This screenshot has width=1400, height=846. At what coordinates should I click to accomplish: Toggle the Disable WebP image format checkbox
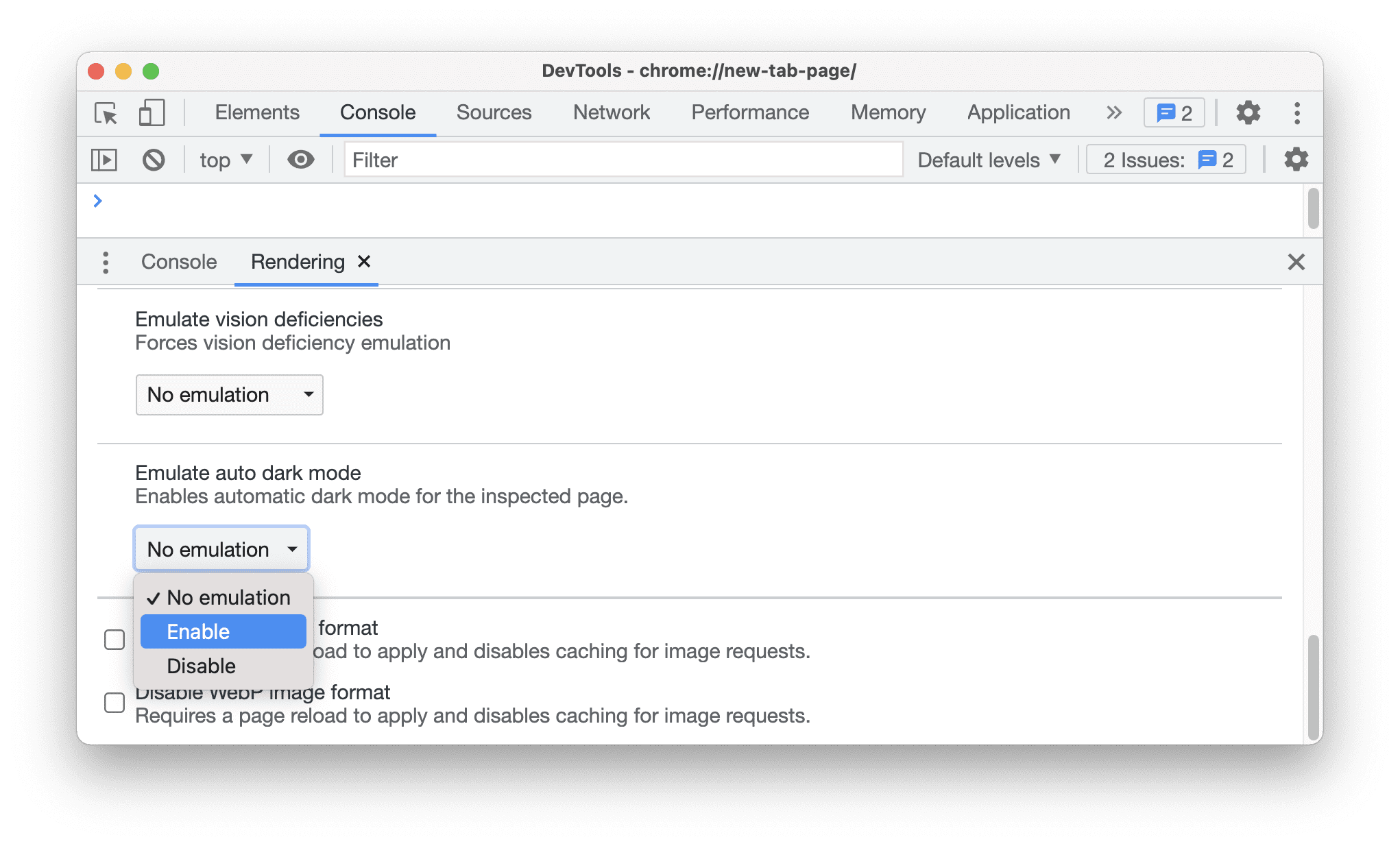coord(117,699)
